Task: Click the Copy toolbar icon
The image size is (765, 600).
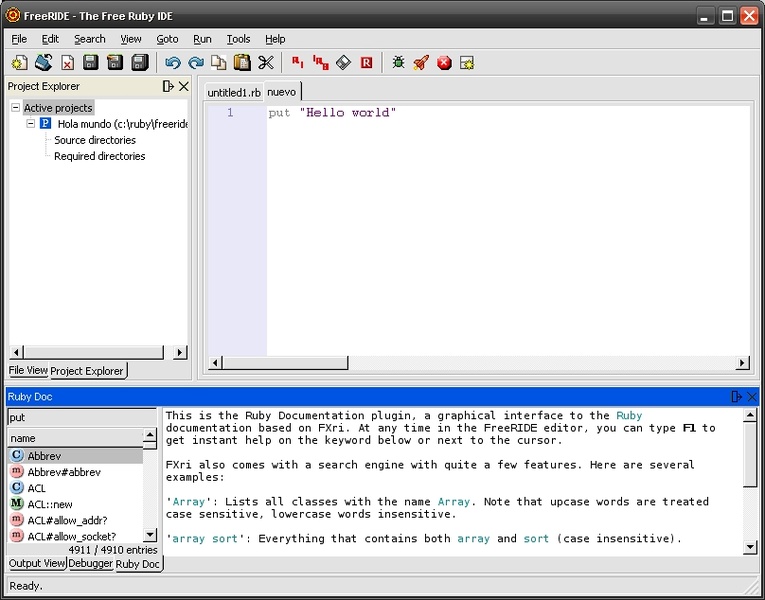Action: pos(219,62)
